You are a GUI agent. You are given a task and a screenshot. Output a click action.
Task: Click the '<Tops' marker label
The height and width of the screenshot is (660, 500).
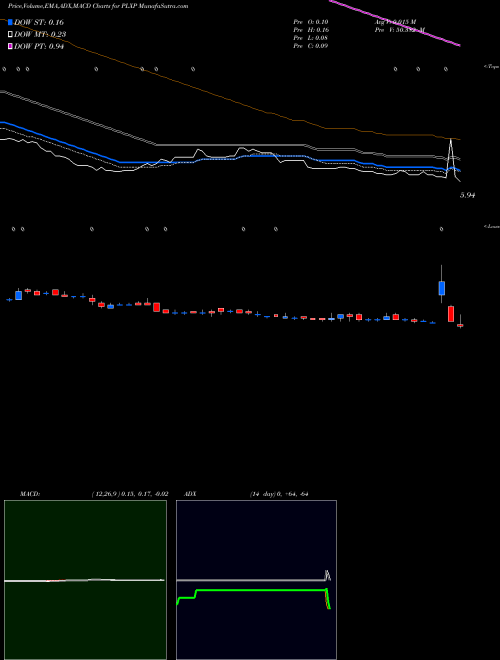(x=491, y=67)
